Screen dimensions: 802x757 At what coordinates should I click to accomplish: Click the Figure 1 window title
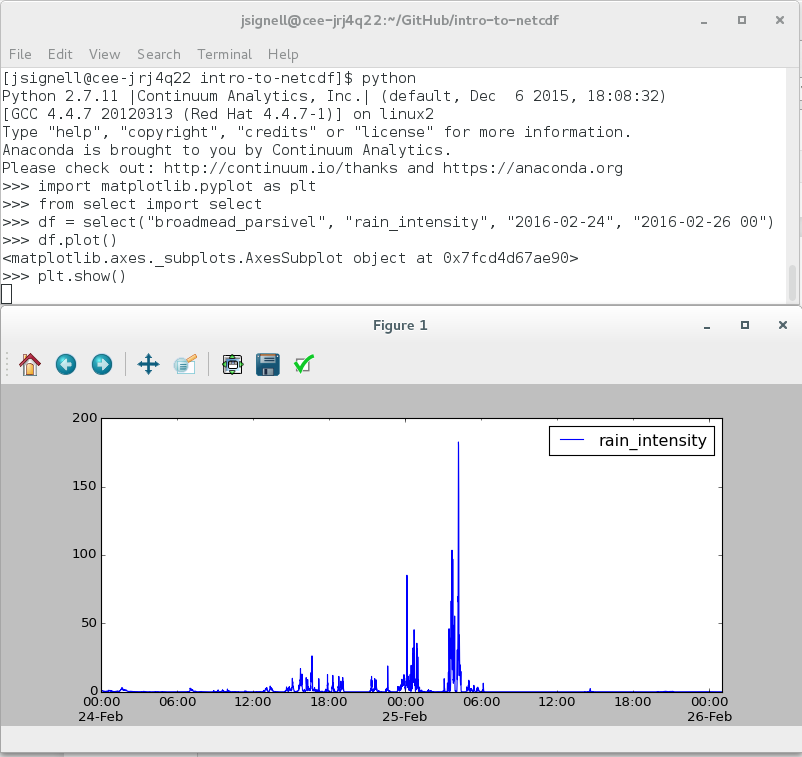[400, 325]
